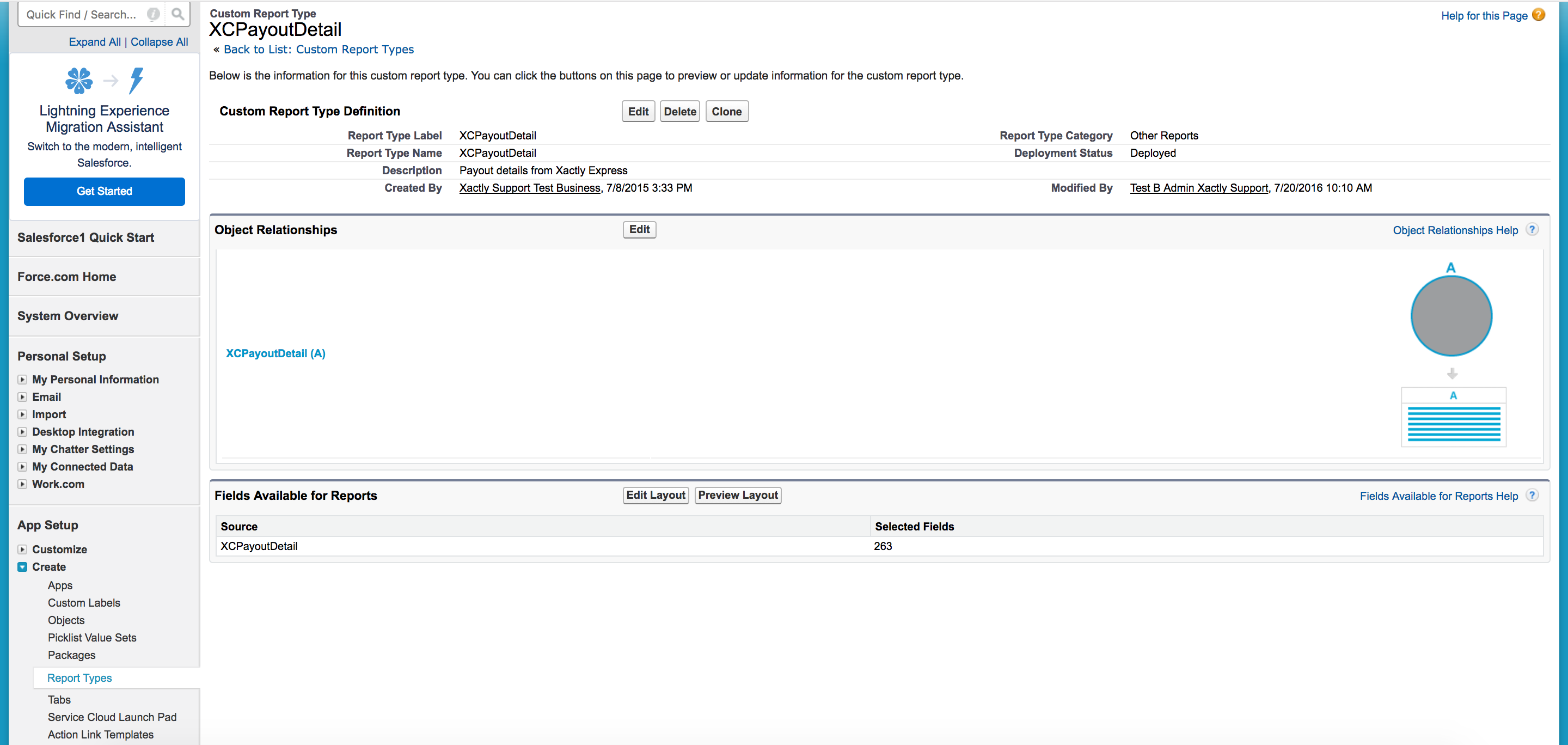Image resolution: width=1568 pixels, height=745 pixels.
Task: Collapse the Create node
Action: point(22,567)
